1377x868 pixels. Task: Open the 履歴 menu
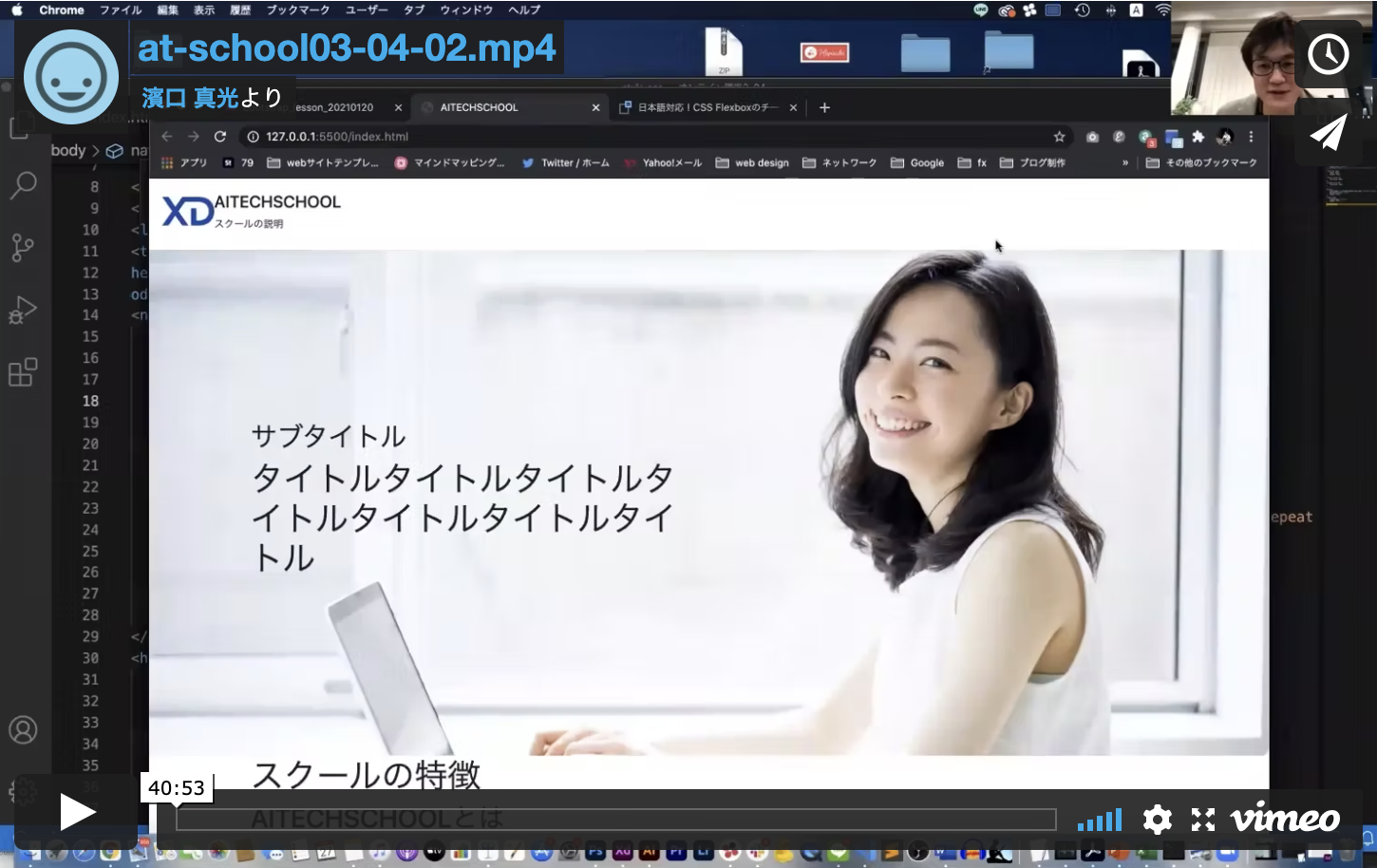coord(240,9)
